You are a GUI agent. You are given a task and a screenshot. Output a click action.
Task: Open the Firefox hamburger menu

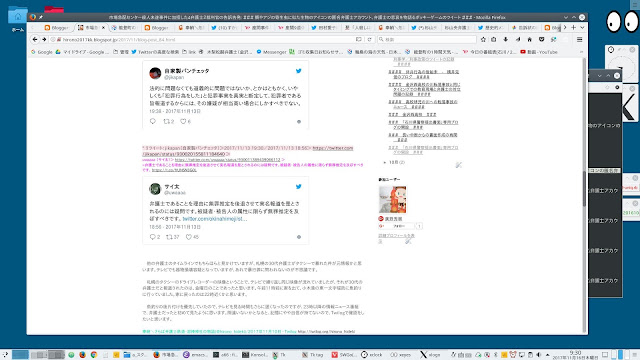580,40
